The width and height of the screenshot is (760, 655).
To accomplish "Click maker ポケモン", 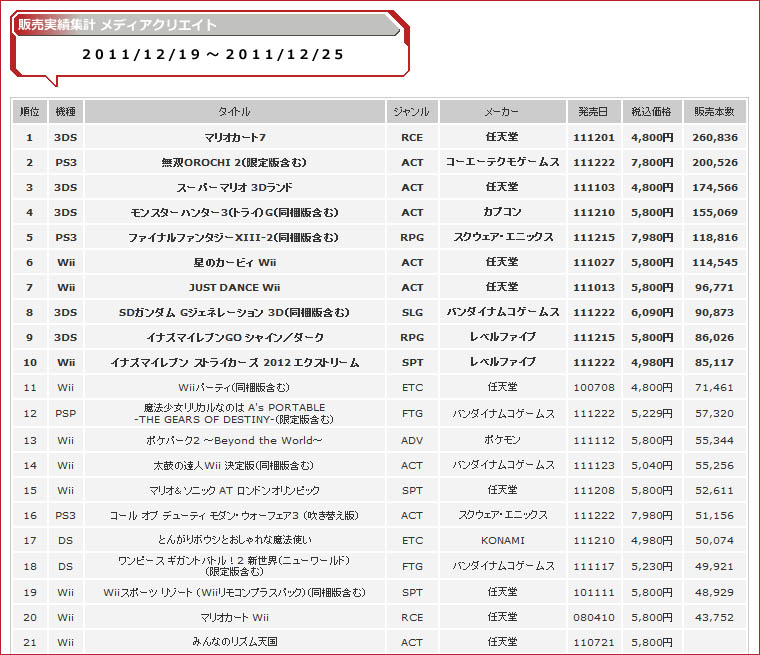I will [x=502, y=440].
